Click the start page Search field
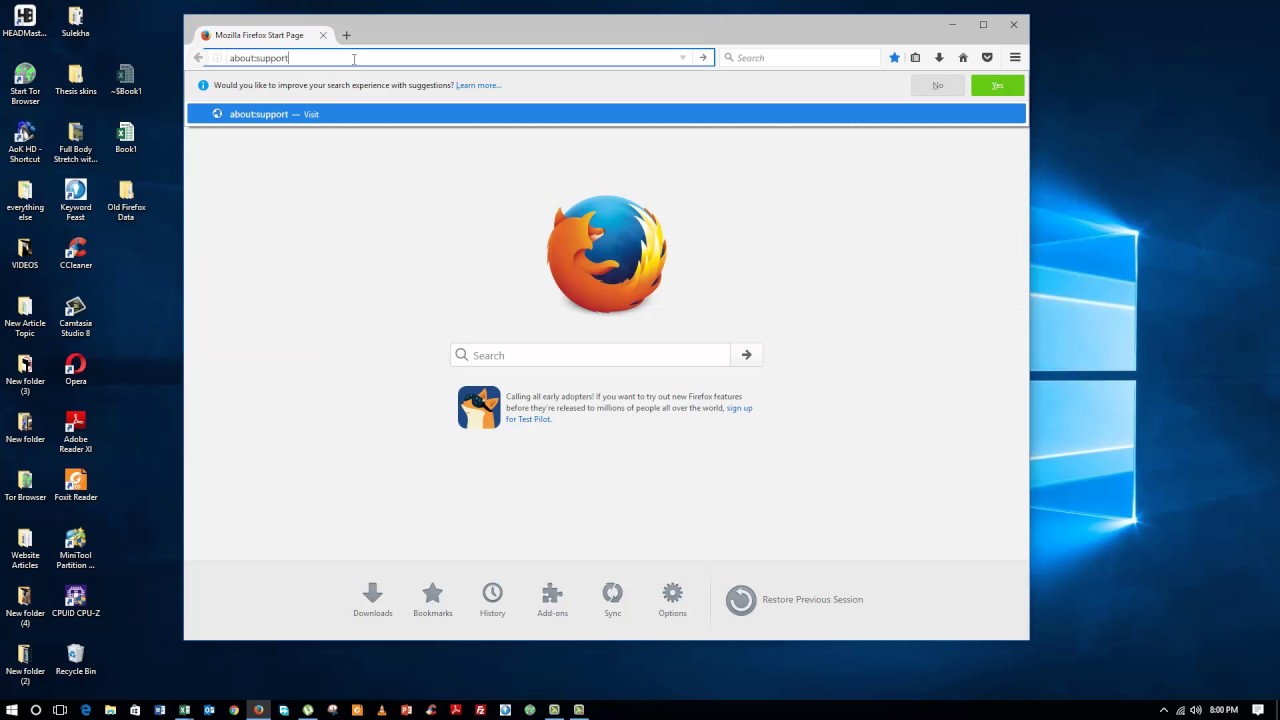 590,355
